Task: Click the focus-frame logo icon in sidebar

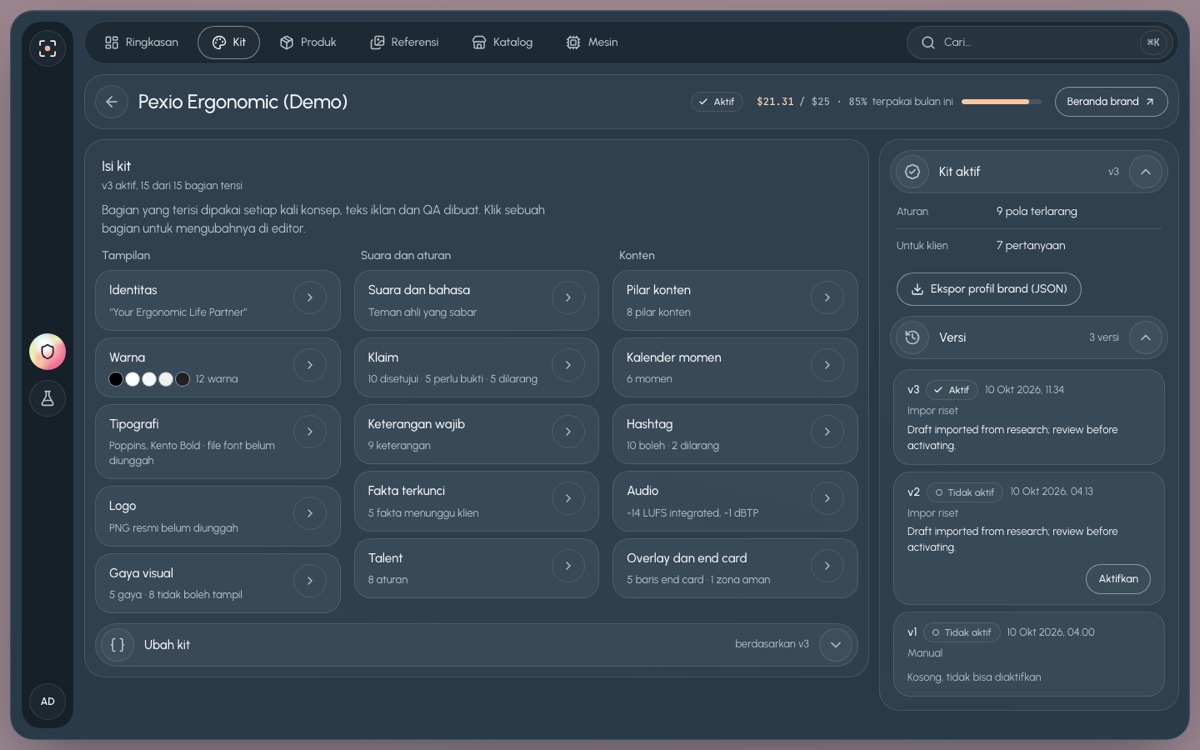Action: point(47,48)
